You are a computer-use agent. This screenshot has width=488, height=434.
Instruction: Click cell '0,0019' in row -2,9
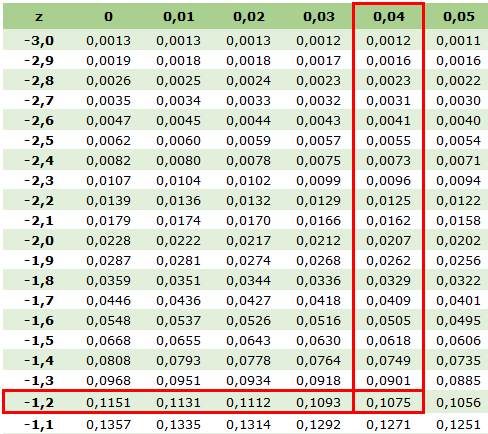[x=109, y=61]
